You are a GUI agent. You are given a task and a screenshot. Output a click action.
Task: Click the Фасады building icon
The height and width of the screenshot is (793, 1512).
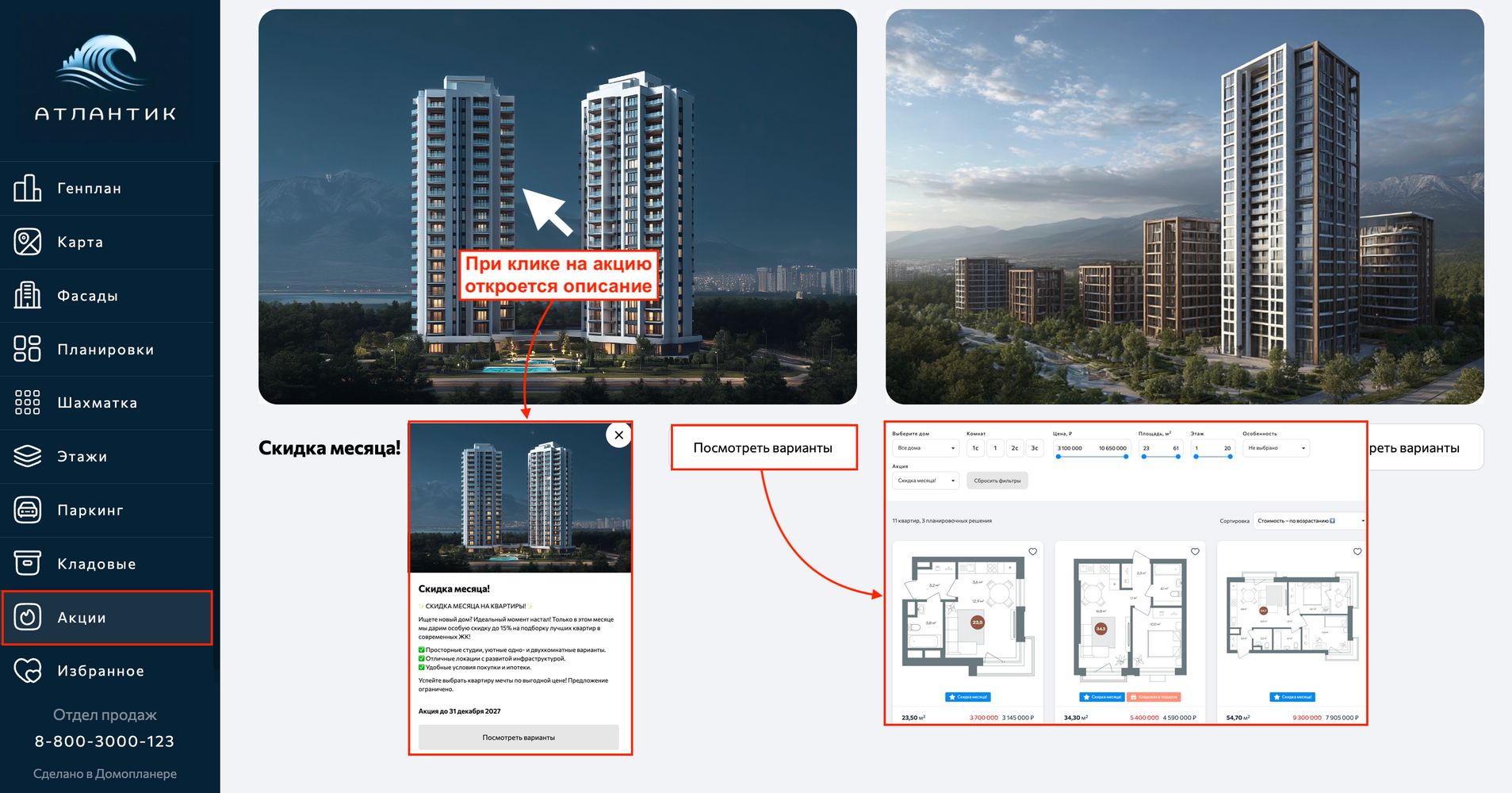click(28, 295)
